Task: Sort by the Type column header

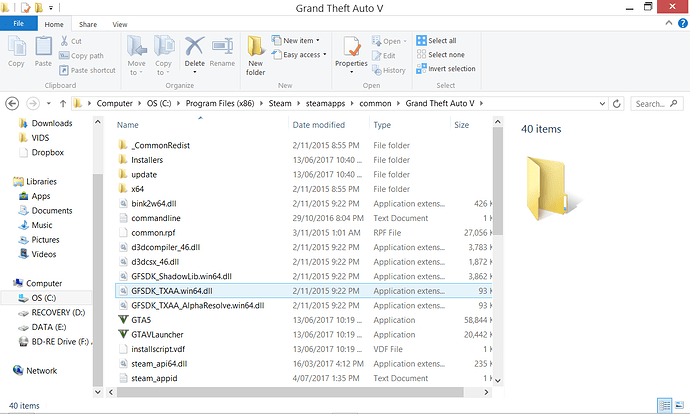Action: [382, 125]
